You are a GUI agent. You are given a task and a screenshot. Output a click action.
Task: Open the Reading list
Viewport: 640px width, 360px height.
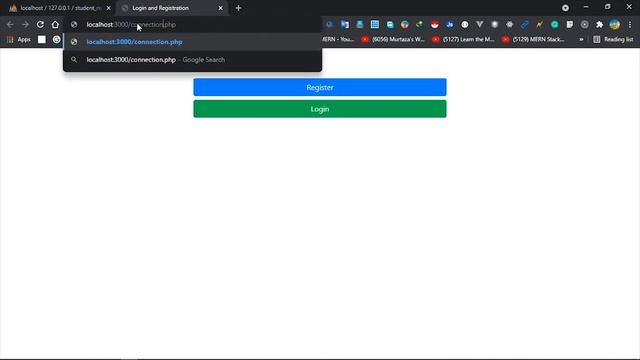(613, 40)
